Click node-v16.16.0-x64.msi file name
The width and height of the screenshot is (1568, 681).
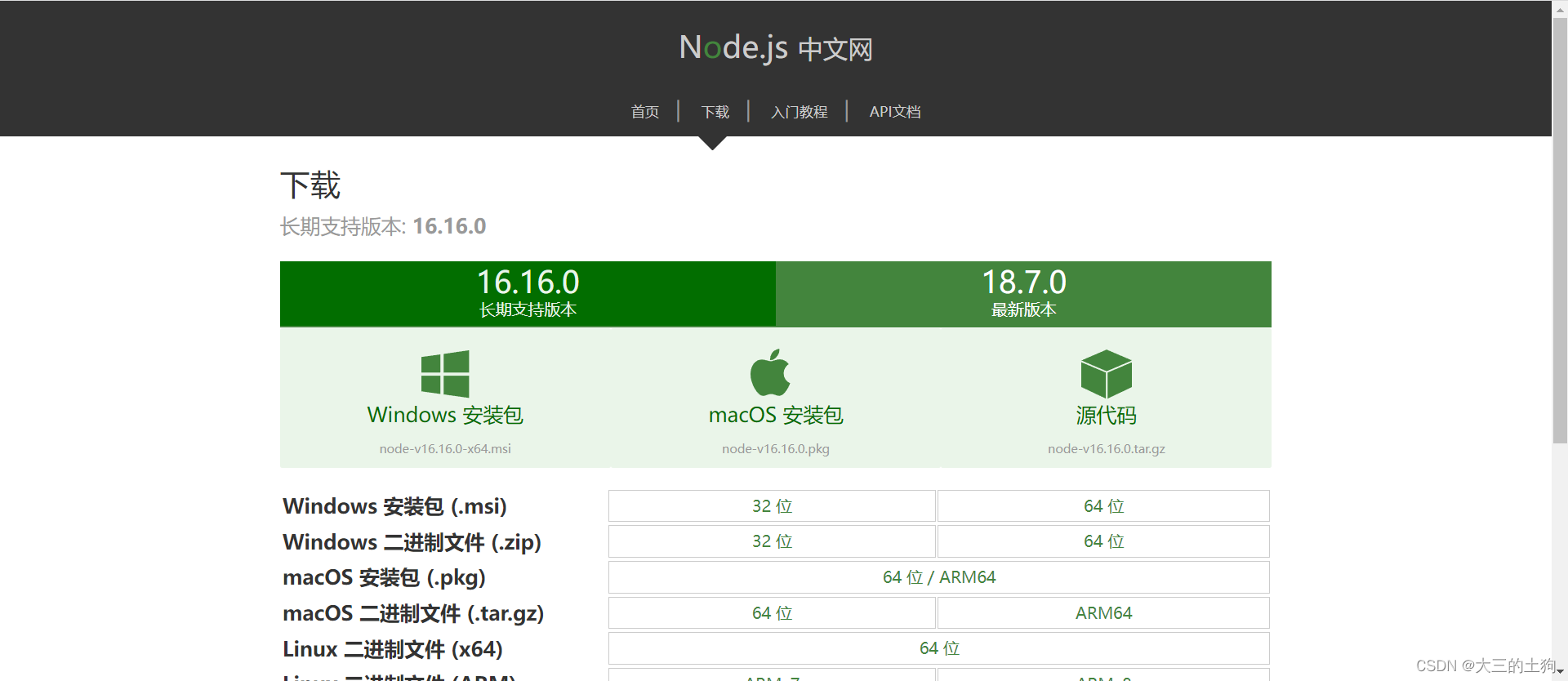pos(445,448)
